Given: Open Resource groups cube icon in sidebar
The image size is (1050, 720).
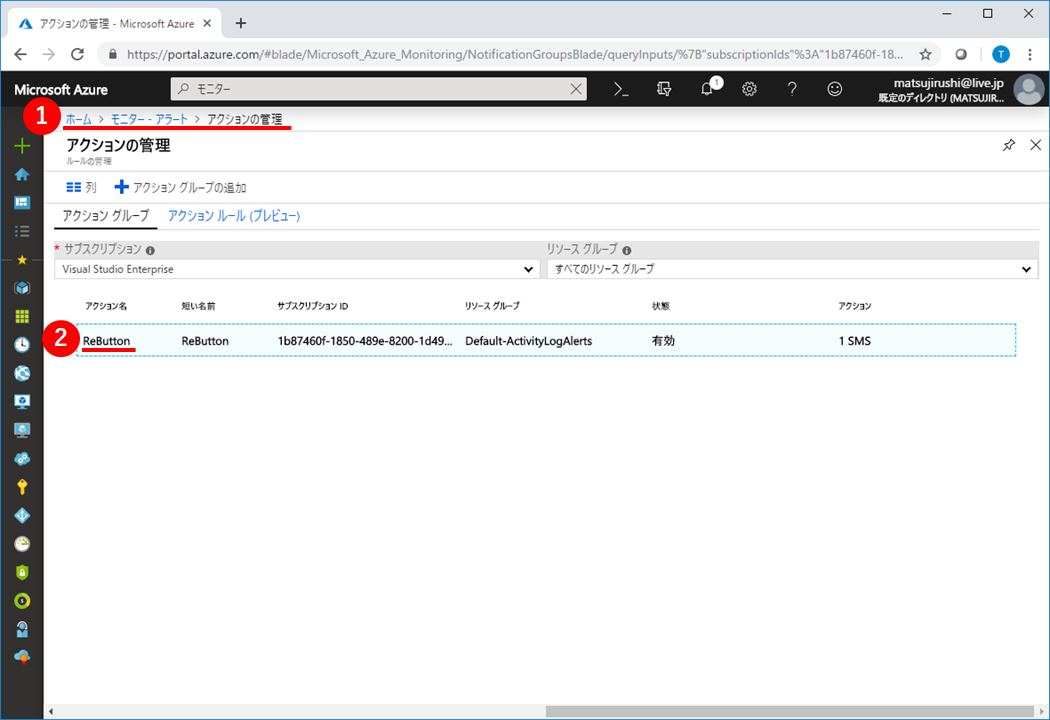Looking at the screenshot, I should click(22, 288).
